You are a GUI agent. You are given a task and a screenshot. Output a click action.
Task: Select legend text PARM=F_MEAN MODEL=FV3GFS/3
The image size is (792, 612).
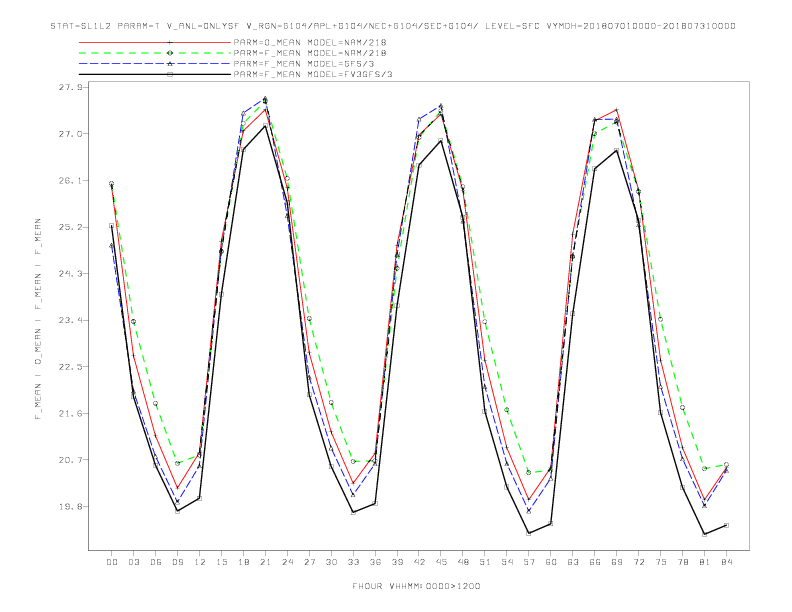pyautogui.click(x=313, y=74)
